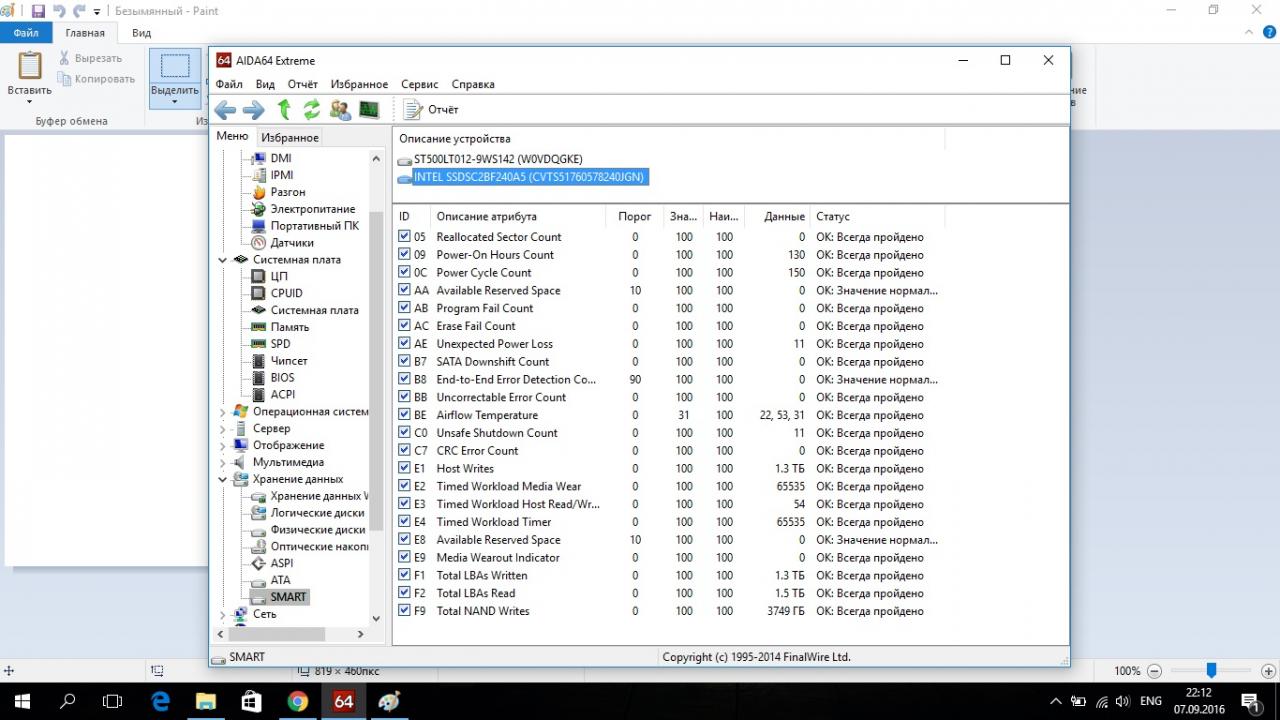Click the Отчёт report button
The width and height of the screenshot is (1280, 720).
432,110
